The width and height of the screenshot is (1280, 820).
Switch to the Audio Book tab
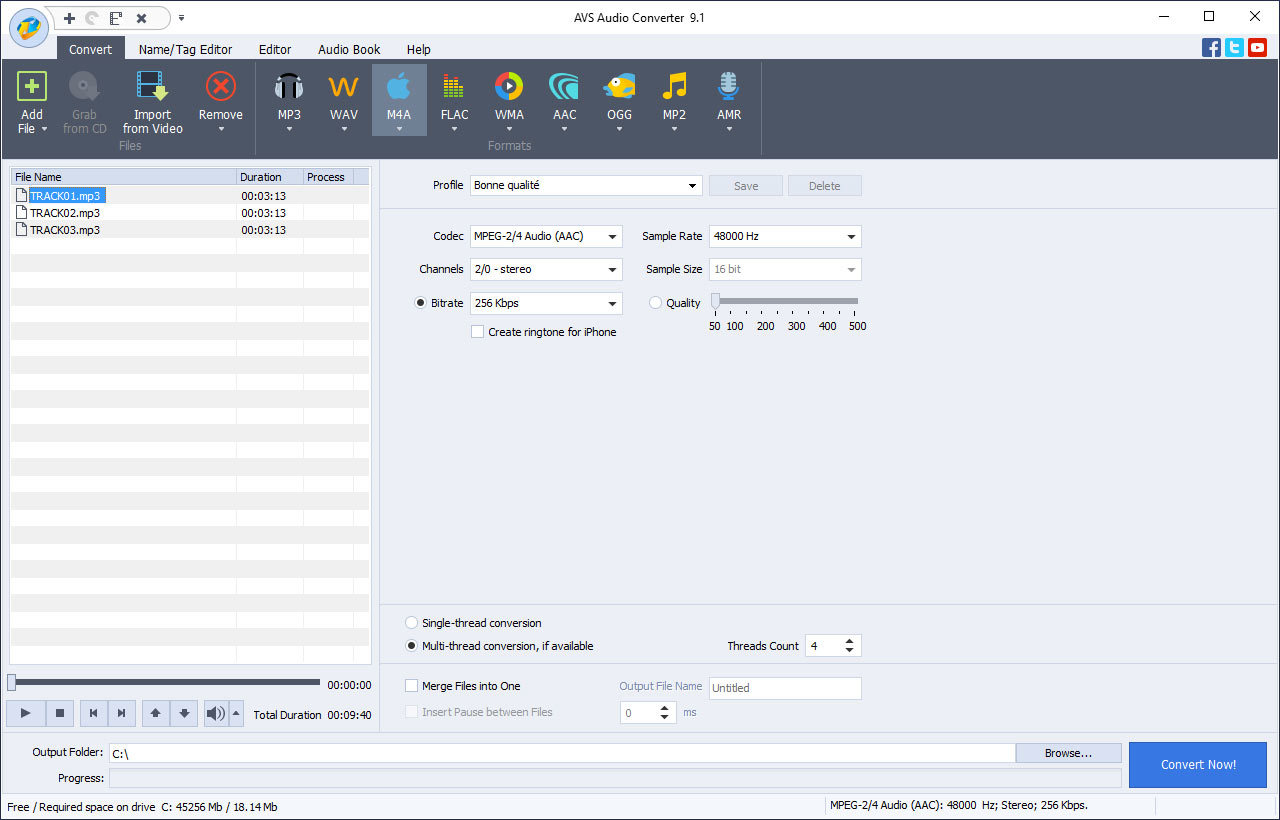349,49
